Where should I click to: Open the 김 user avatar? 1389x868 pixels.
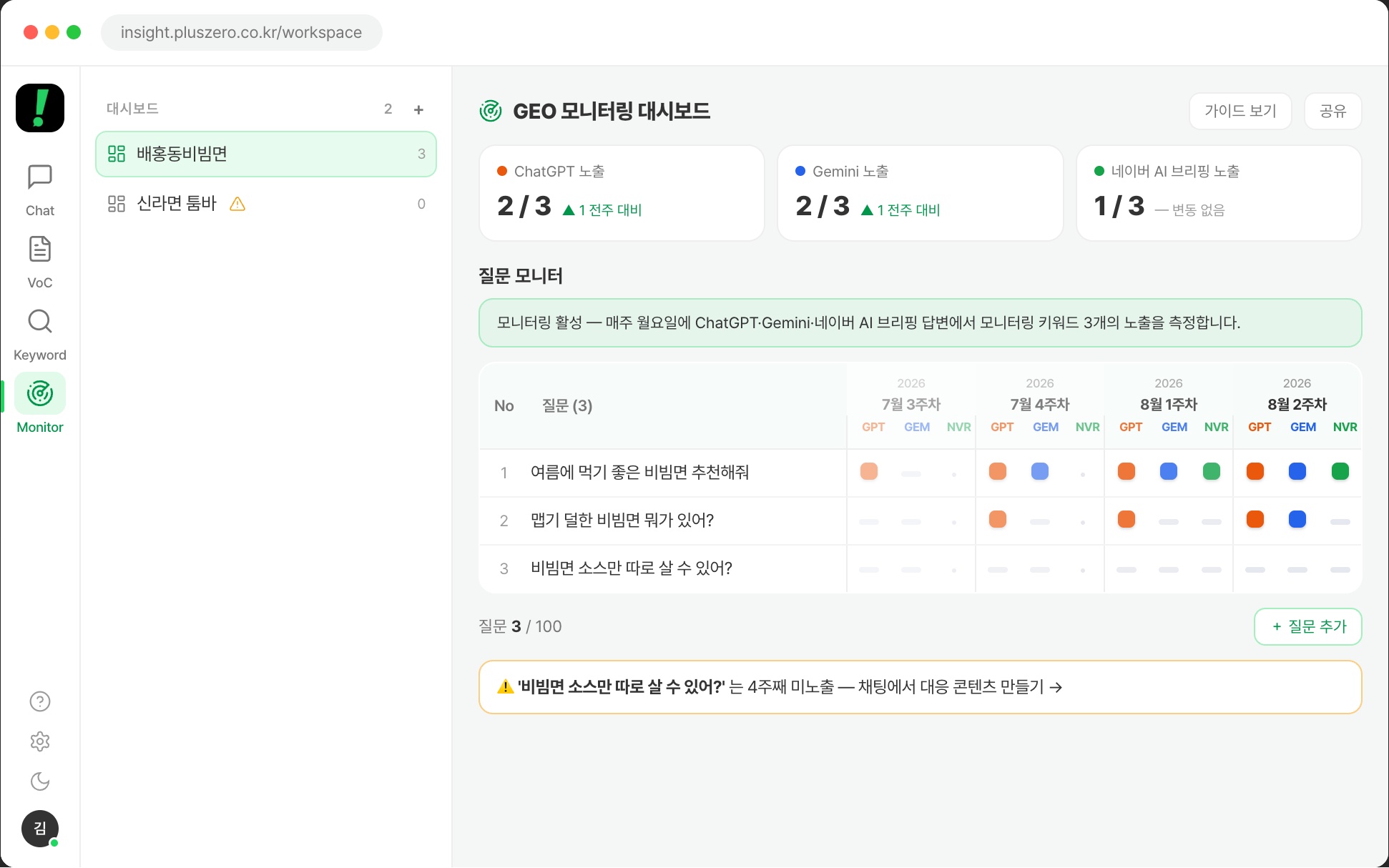tap(40, 829)
